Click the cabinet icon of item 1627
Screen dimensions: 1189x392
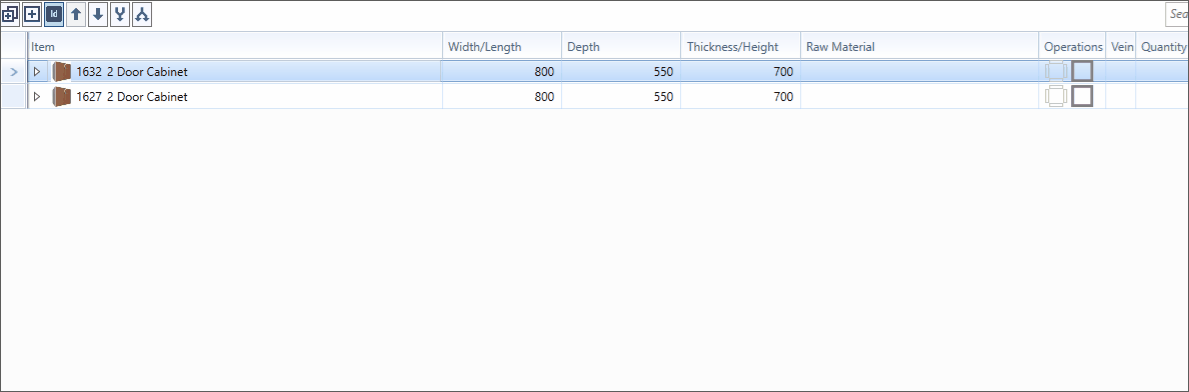tap(61, 96)
